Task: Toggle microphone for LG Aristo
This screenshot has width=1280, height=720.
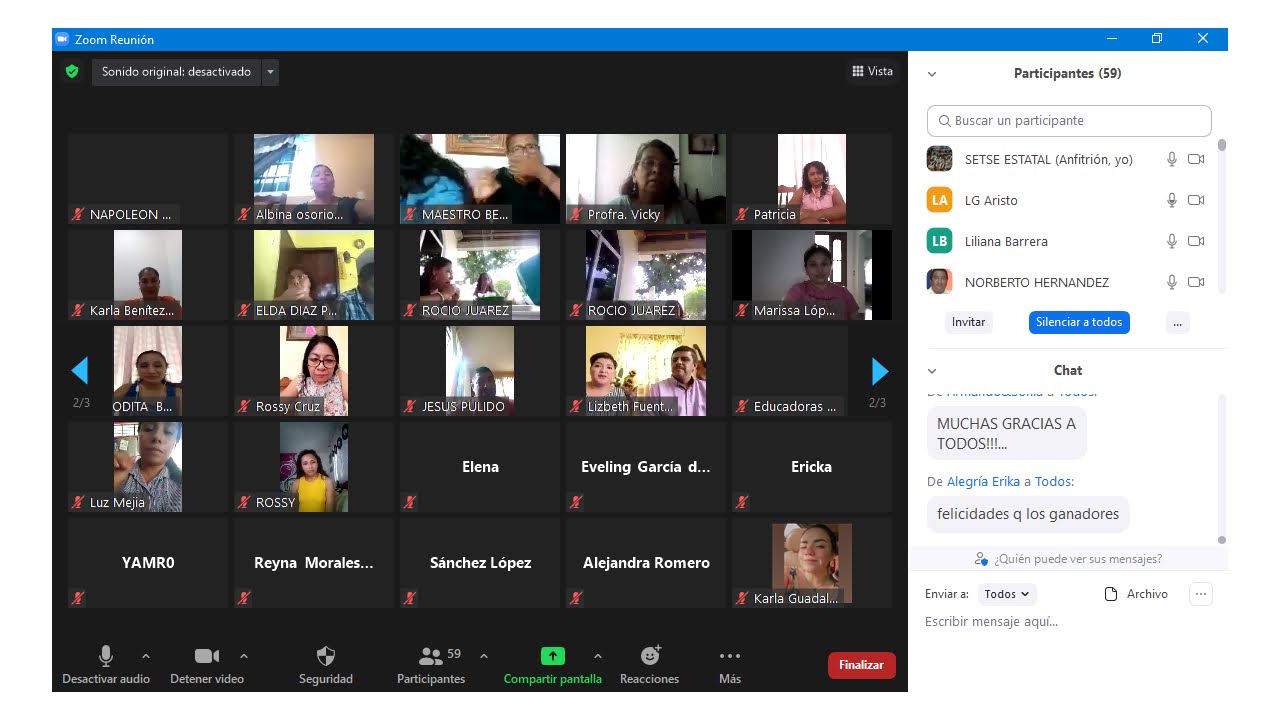Action: (1172, 200)
